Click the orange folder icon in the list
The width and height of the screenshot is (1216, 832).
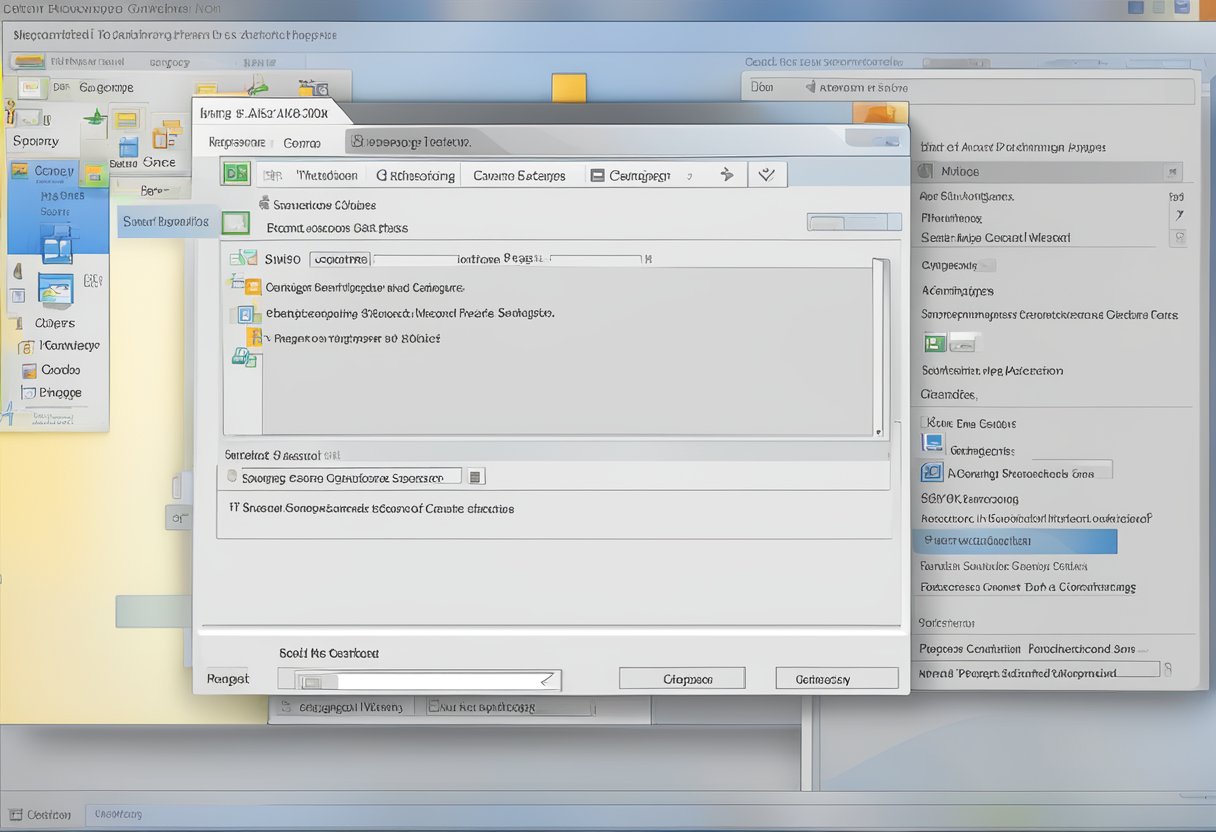[x=252, y=287]
